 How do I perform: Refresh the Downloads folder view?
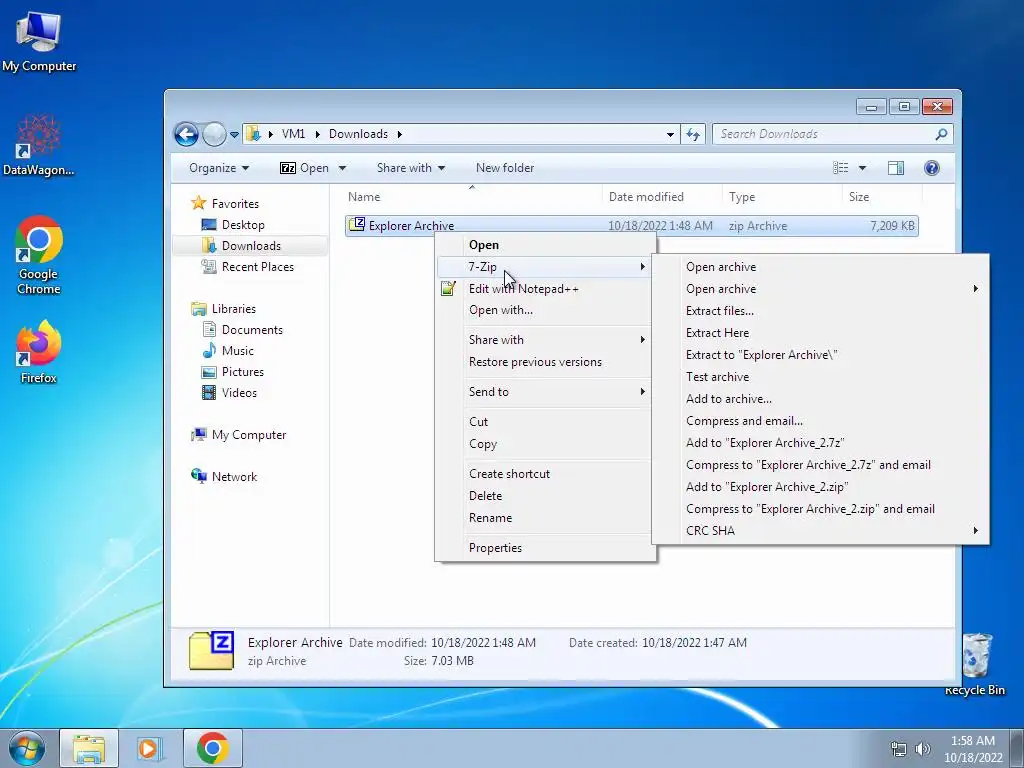point(693,135)
